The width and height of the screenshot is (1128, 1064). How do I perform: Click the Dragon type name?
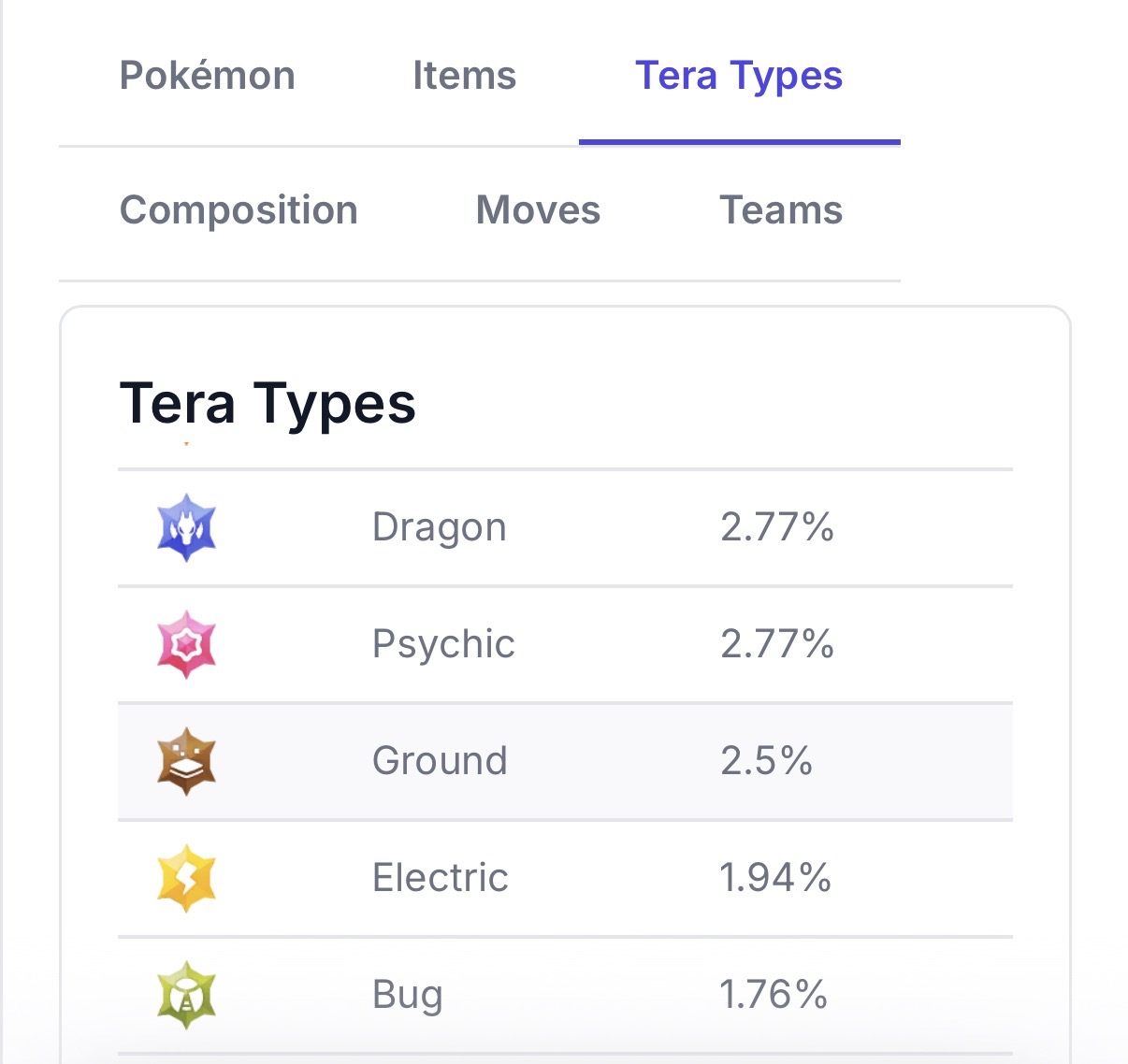(439, 527)
